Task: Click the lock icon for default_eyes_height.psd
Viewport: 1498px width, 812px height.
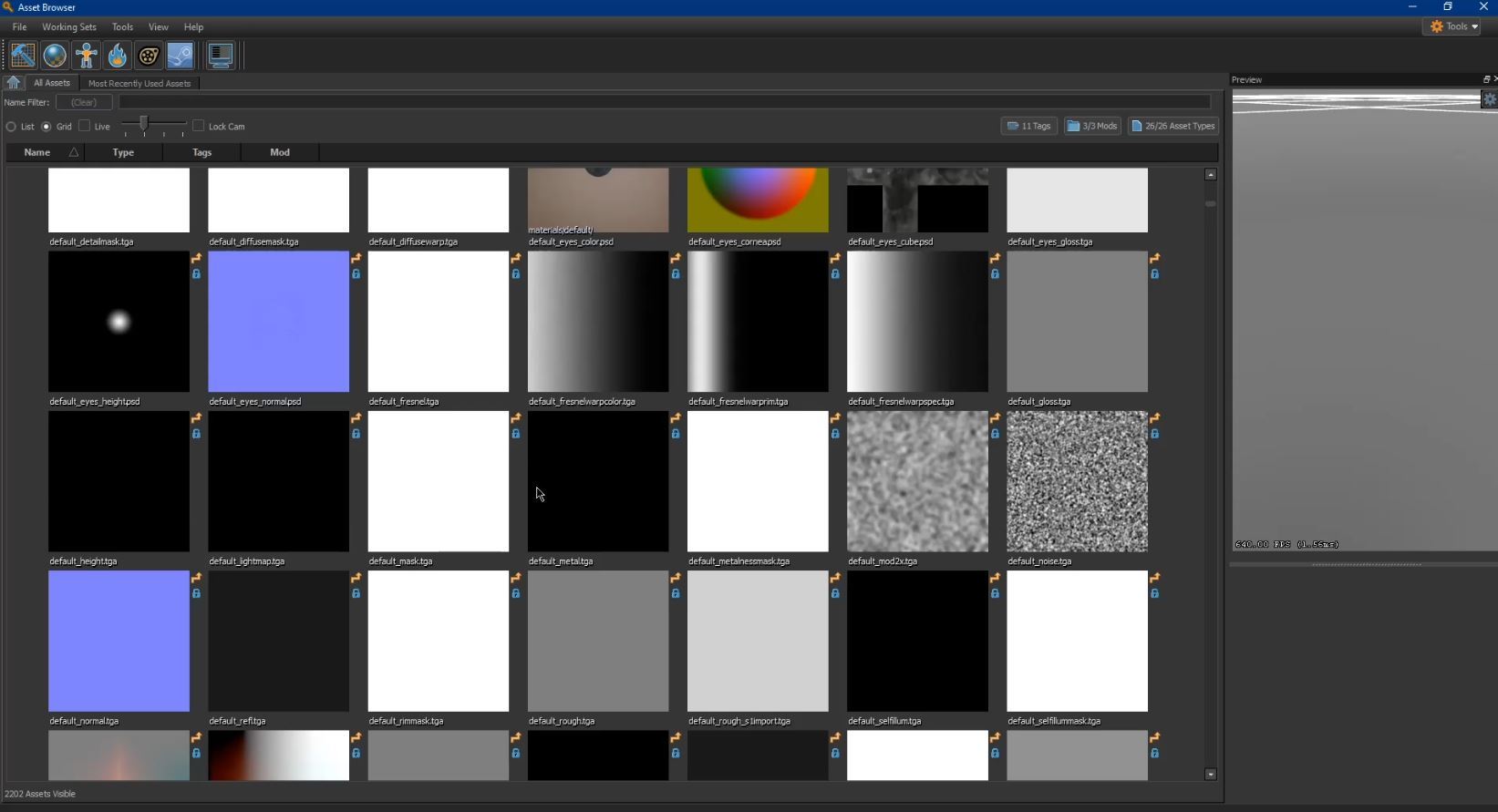Action: (196, 273)
